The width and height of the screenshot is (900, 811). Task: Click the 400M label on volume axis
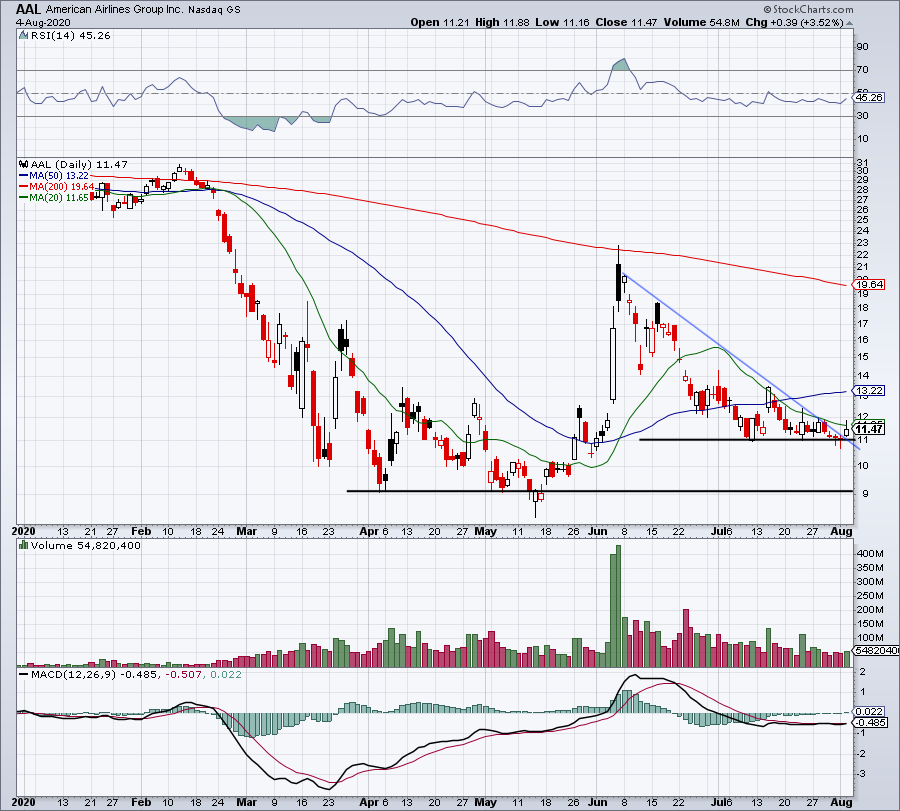coord(870,553)
